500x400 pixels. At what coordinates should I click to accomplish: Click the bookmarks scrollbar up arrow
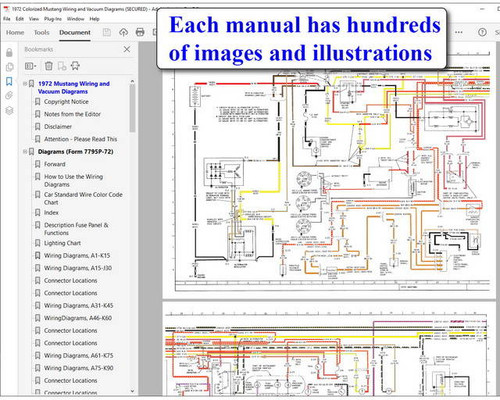tap(132, 81)
